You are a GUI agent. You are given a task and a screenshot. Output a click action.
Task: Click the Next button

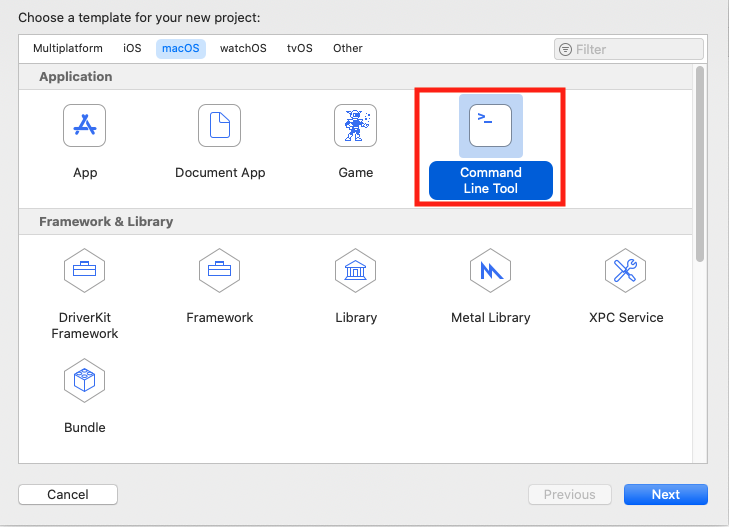(x=666, y=494)
